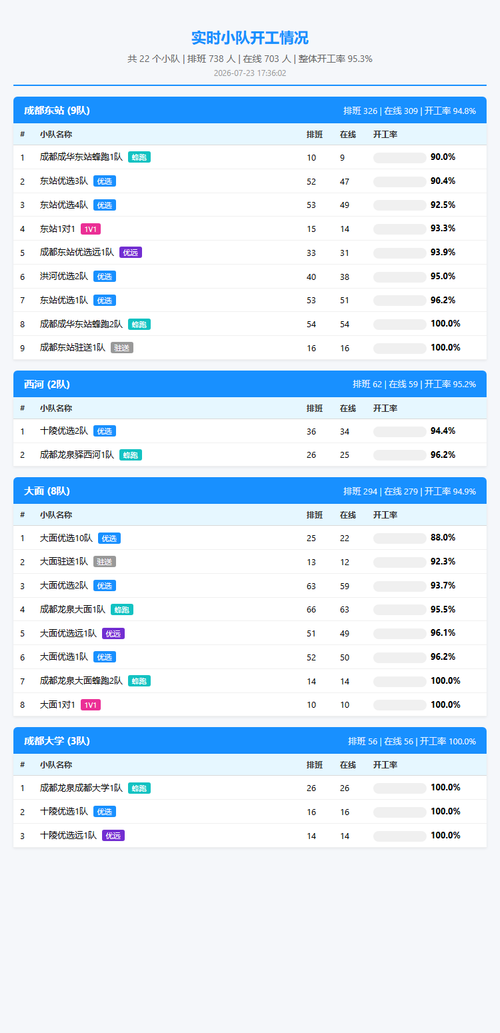Click the 实时小队开工情况 page title
500x1033 pixels.
[x=250, y=38]
